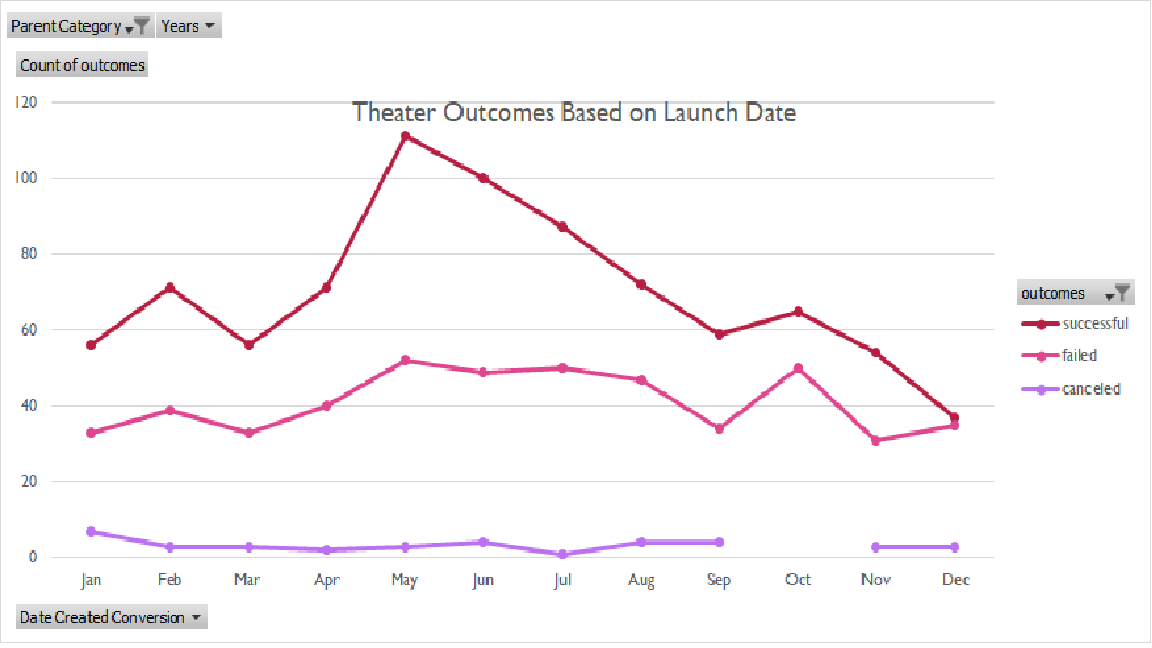The height and width of the screenshot is (648, 1152).
Task: Click the canceled legend line marker
Action: (x=1040, y=388)
